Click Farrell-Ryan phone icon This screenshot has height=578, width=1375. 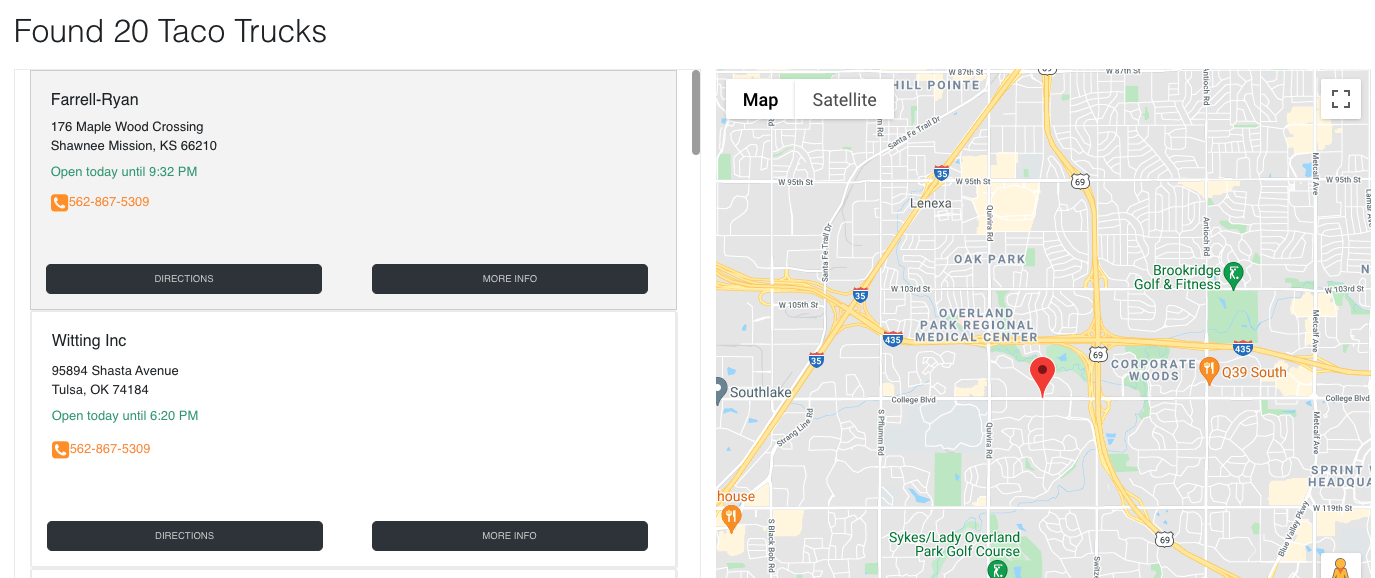pos(59,203)
